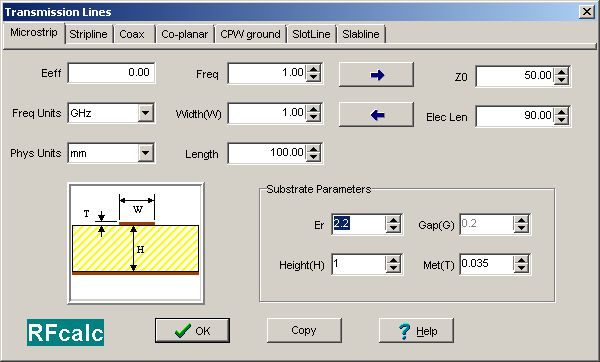Screen dimensions: 600x362
Task: Decrease Height(H) using down arrow
Action: 393,268
